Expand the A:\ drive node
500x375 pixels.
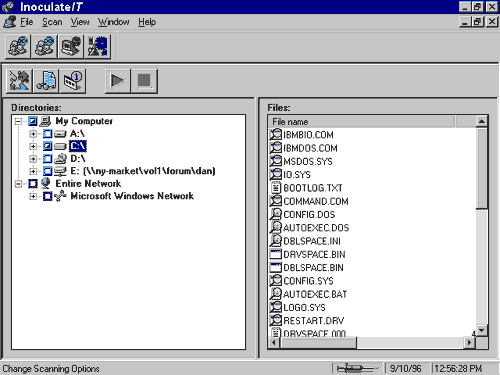coord(33,134)
